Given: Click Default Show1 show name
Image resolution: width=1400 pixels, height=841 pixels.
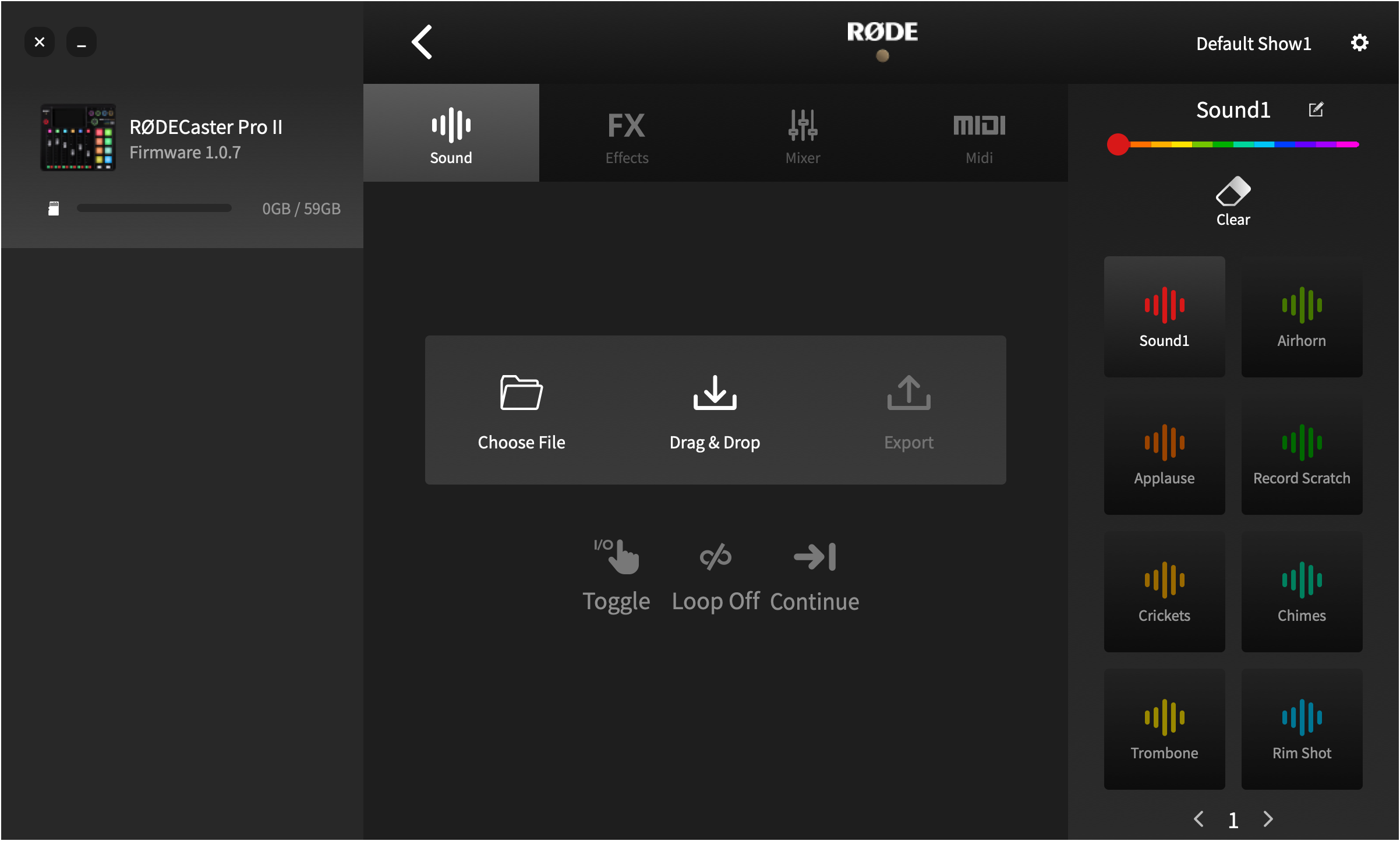Looking at the screenshot, I should click(1253, 44).
